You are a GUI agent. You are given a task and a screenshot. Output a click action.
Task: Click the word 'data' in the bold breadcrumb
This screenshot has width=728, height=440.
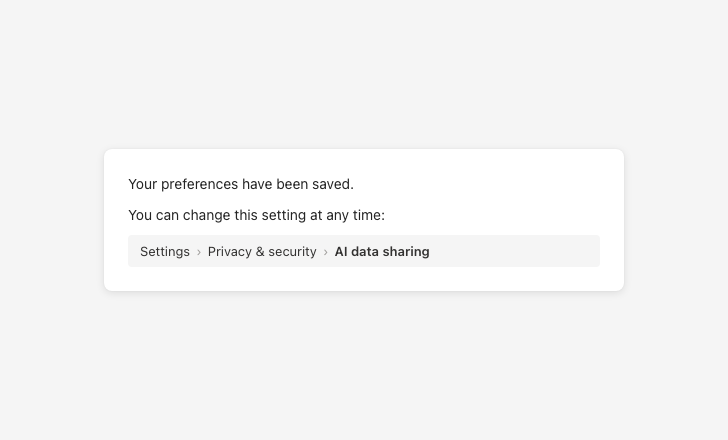click(364, 252)
